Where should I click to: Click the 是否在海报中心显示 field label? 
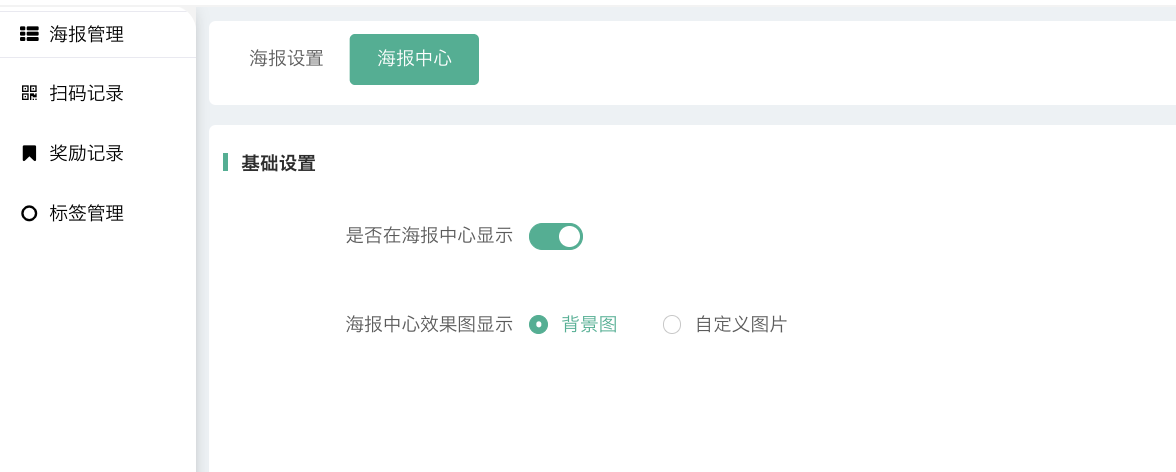[429, 236]
